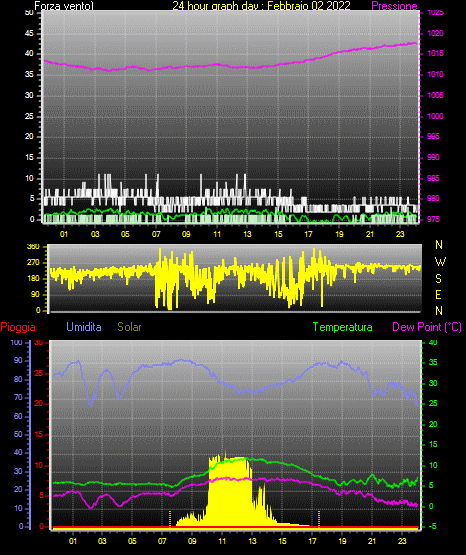Click 90 on the wind direction axis
Screen dimensions: 466x555
[x=35, y=294]
